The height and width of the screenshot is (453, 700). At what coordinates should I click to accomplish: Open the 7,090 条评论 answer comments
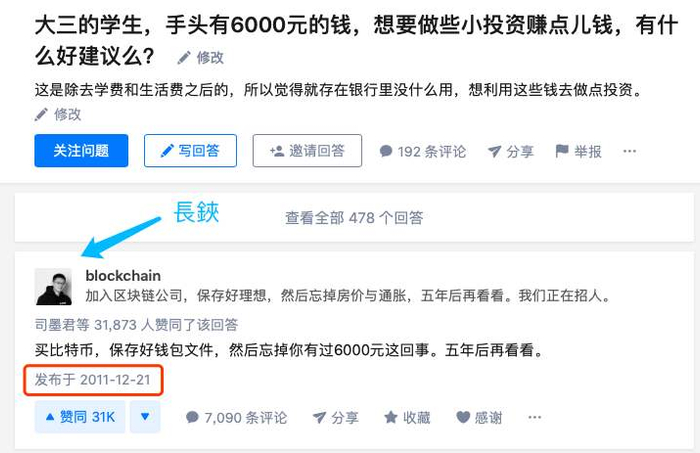[237, 417]
